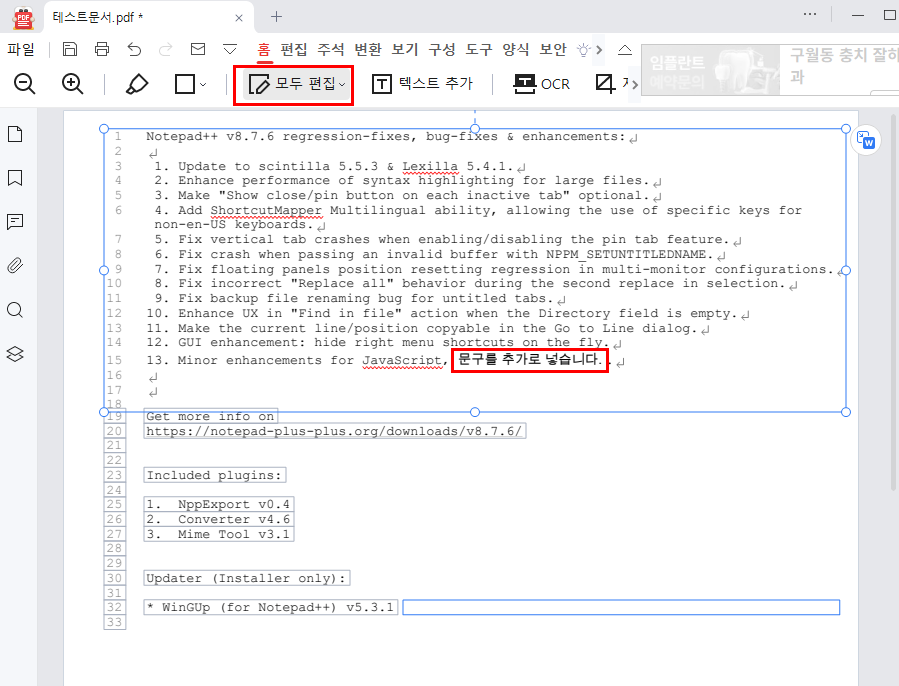899x686 pixels.
Task: Click the Notepad++ v8.7.6 heading line
Action: click(x=385, y=137)
